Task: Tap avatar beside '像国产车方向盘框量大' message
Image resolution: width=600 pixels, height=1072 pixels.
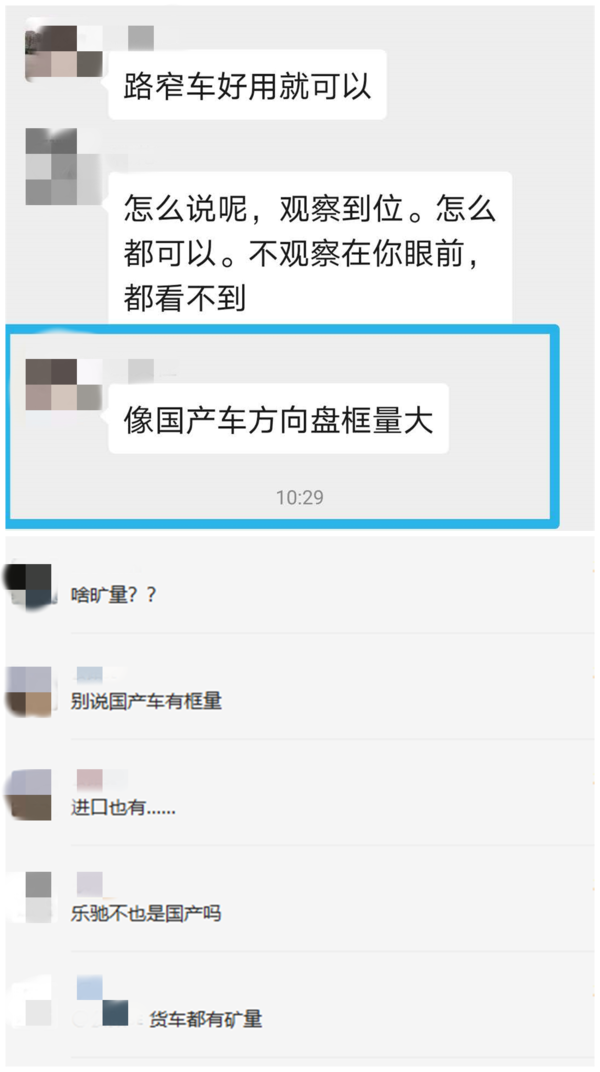Action: (64, 384)
